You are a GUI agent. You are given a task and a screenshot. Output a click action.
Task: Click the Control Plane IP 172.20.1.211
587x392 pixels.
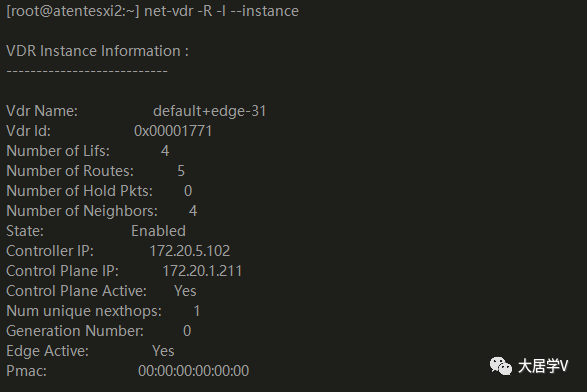[x=202, y=271]
